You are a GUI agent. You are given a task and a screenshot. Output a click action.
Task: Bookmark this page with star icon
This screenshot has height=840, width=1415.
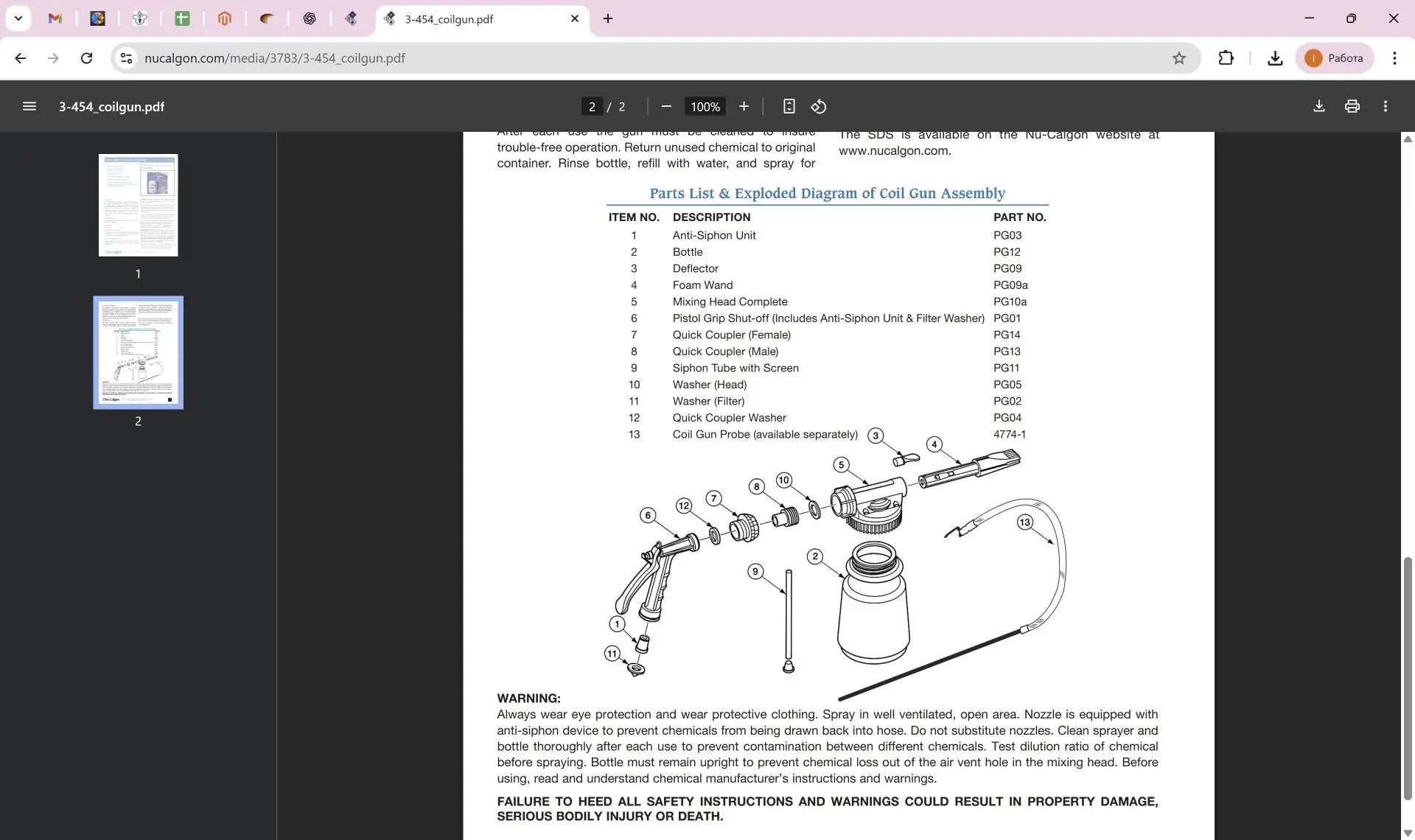pyautogui.click(x=1178, y=58)
